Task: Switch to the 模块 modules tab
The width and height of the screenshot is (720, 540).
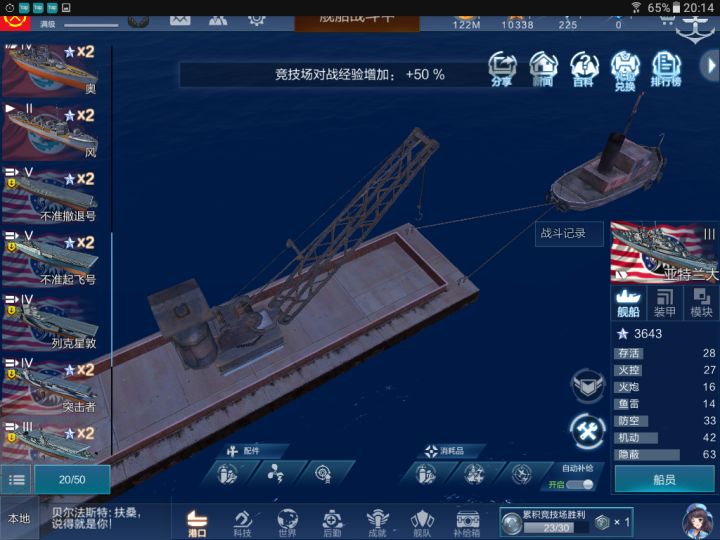Action: pyautogui.click(x=701, y=303)
